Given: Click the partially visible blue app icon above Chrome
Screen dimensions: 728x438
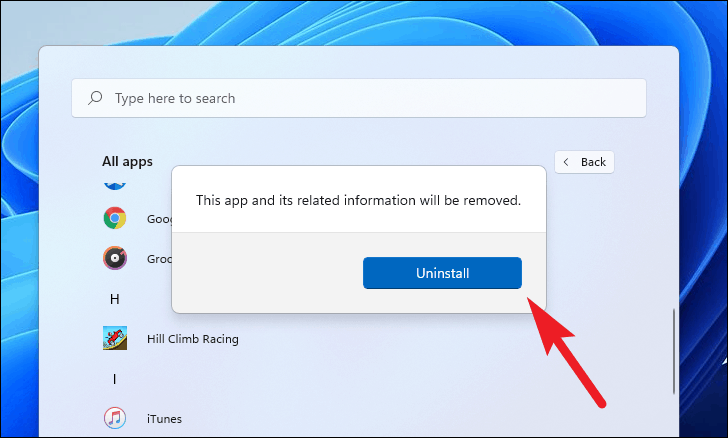Looking at the screenshot, I should click(115, 185).
